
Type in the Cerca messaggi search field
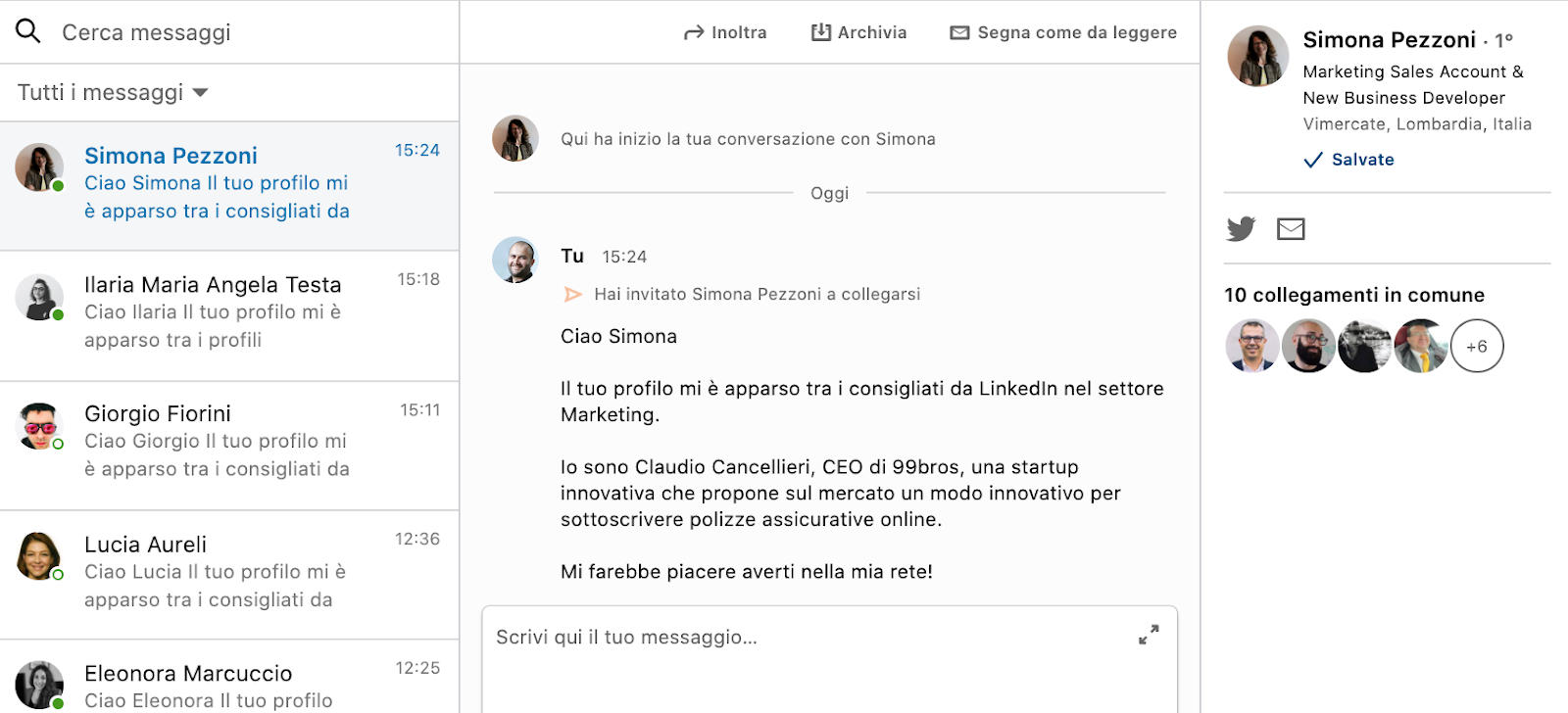coord(245,32)
